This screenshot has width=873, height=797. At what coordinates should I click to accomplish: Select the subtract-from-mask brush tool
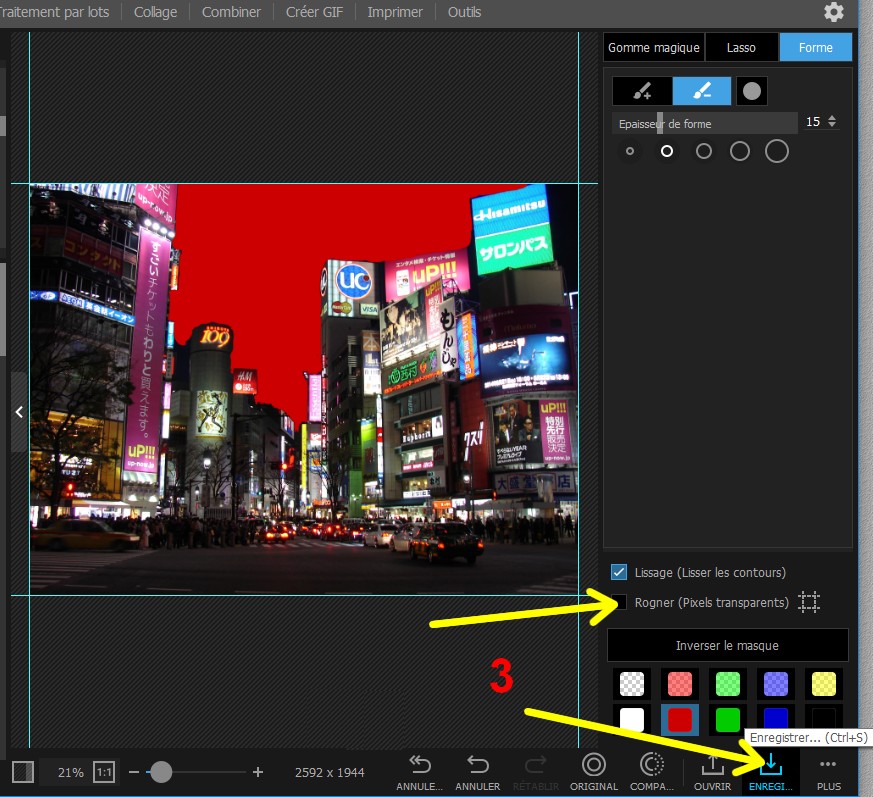coord(702,91)
